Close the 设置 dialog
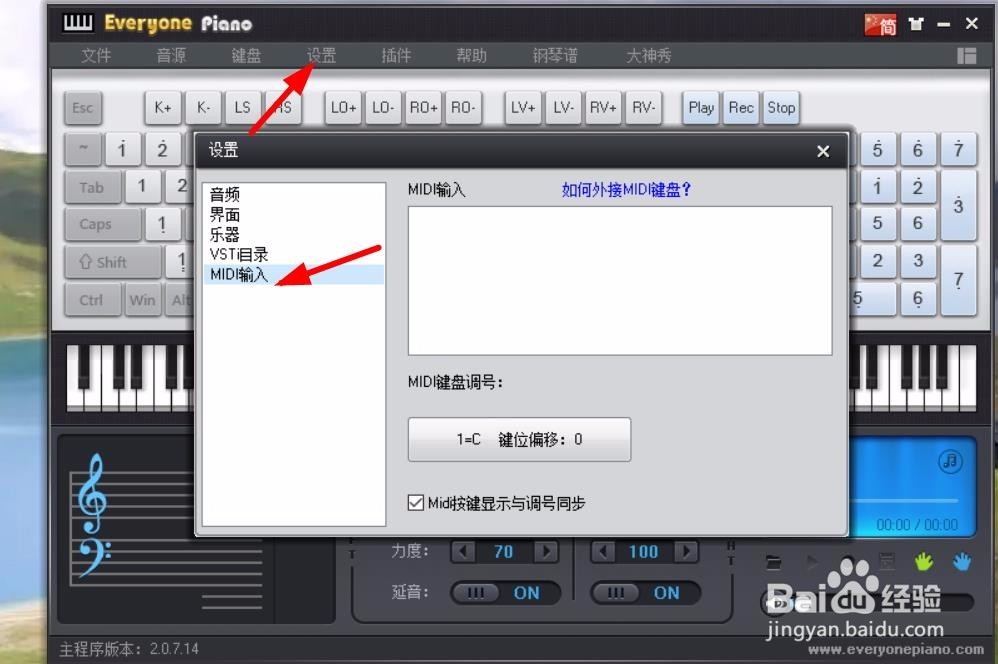 [x=823, y=151]
